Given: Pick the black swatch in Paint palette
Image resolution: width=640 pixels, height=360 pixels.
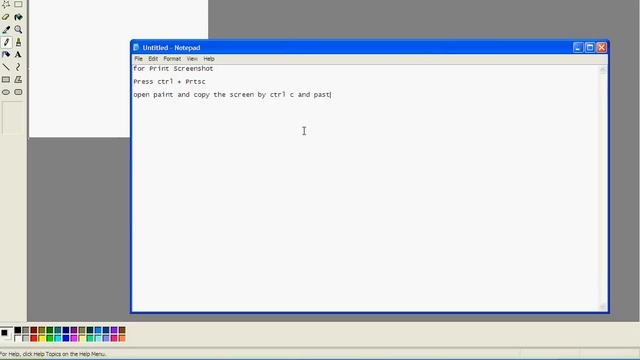Looking at the screenshot, I should 18,330.
